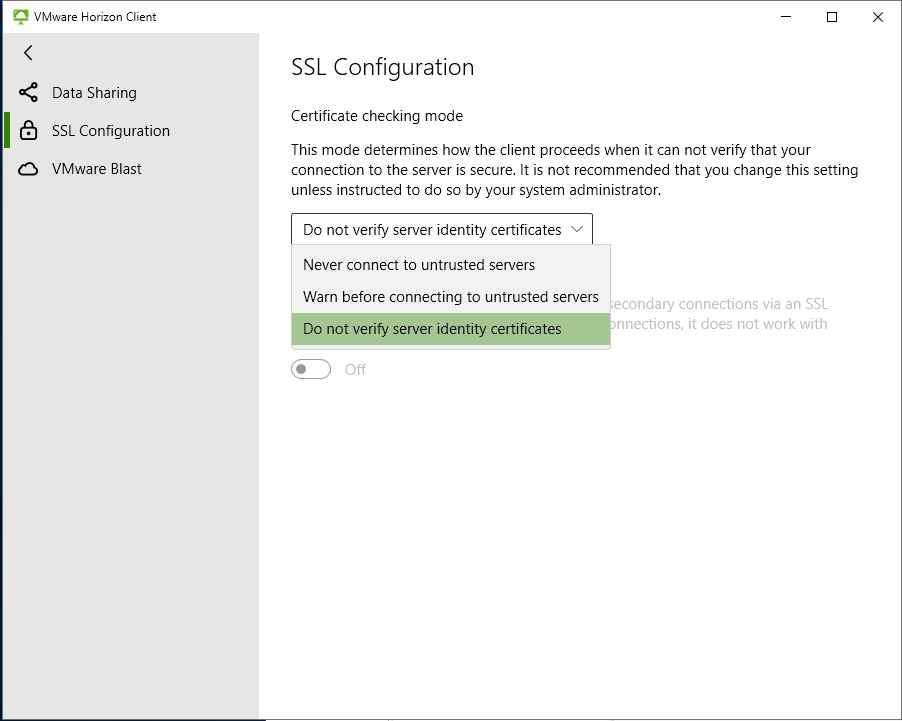Click the cloud icon for VMware Blast
Image resolution: width=902 pixels, height=721 pixels.
click(x=28, y=169)
